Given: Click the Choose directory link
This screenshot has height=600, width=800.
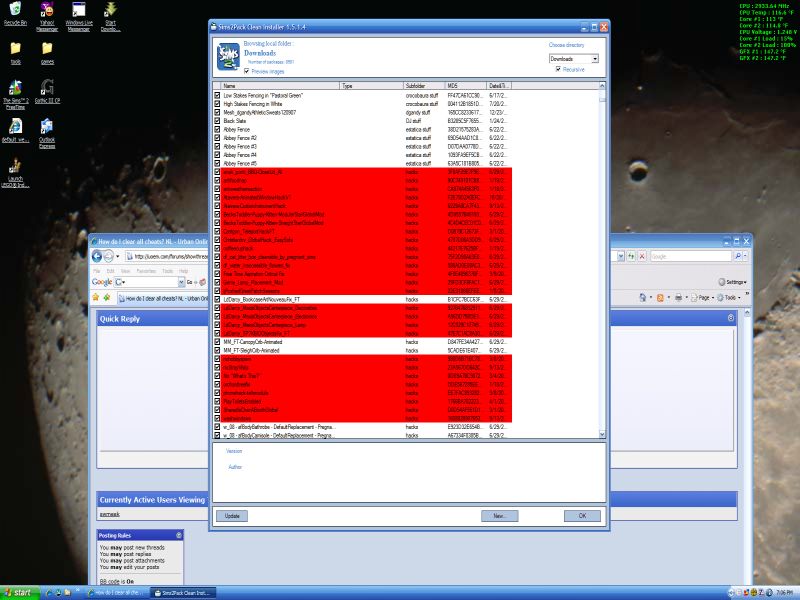Looking at the screenshot, I should click(x=566, y=45).
